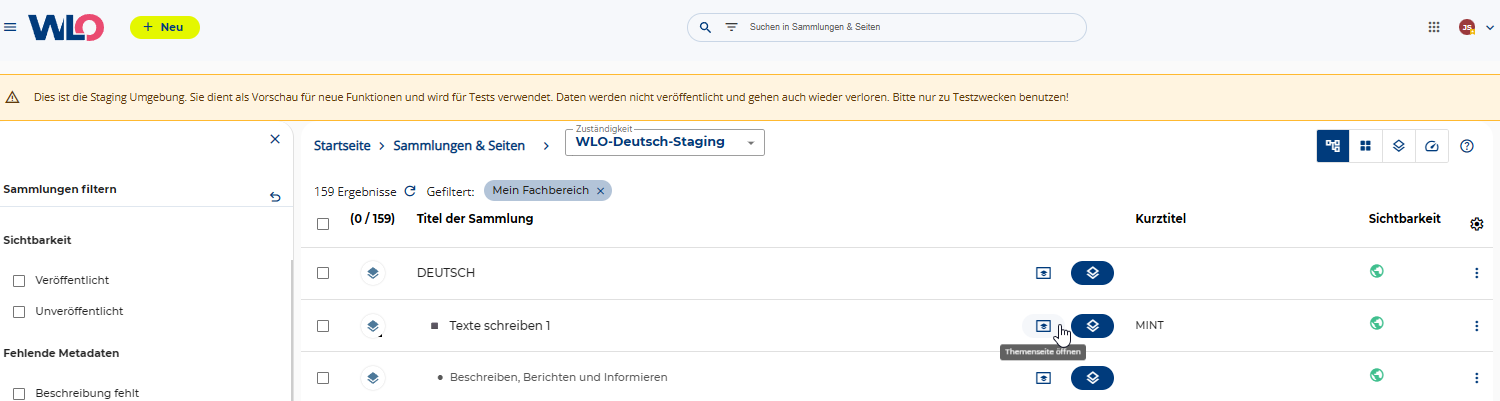Open the dashboard gauge view icon

click(1432, 146)
